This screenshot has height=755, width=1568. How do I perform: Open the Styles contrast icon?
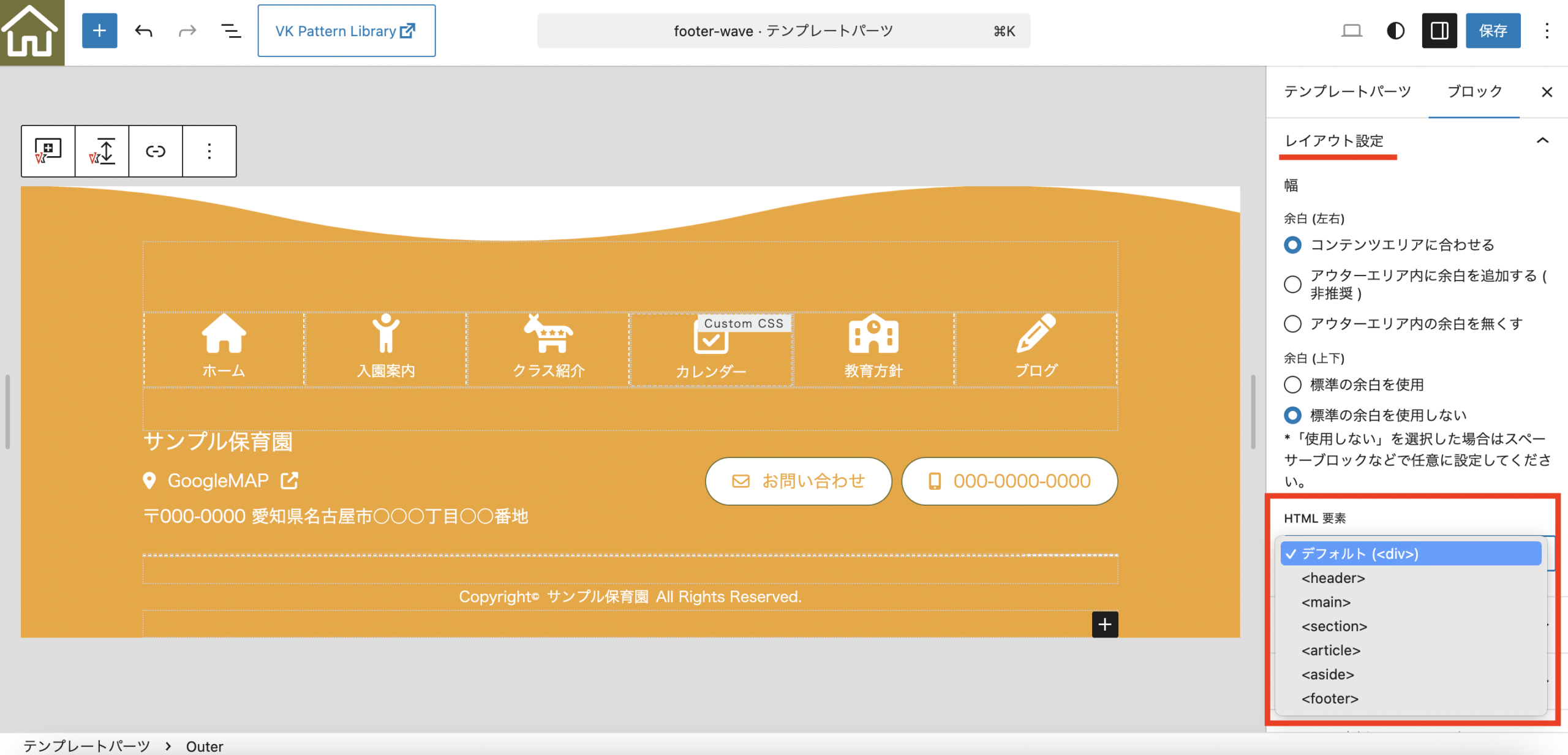1395,30
